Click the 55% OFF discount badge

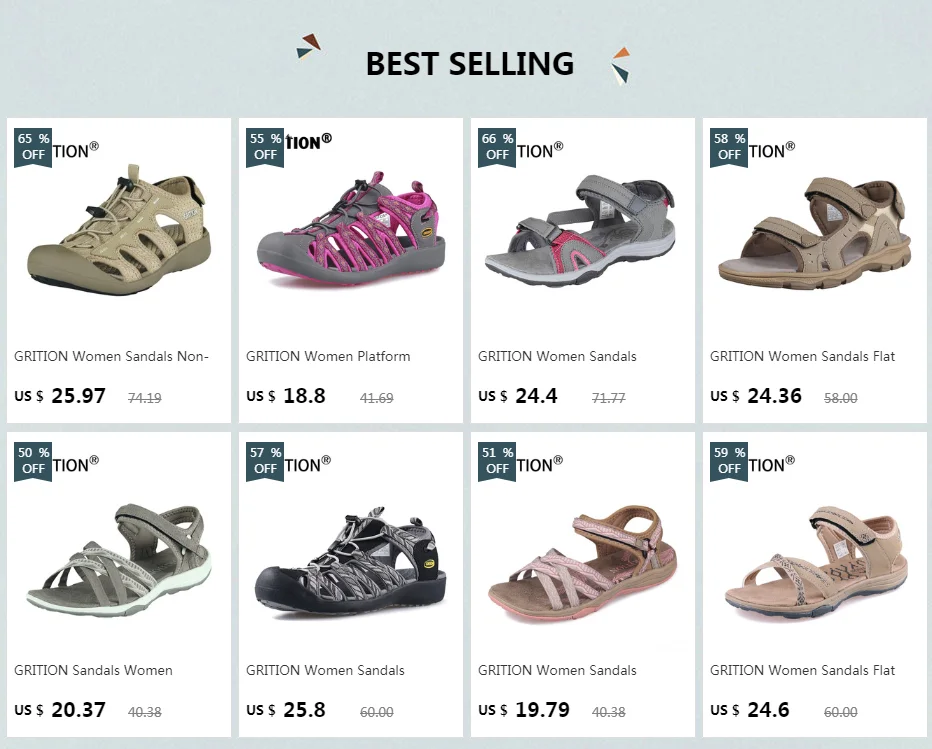pos(265,146)
